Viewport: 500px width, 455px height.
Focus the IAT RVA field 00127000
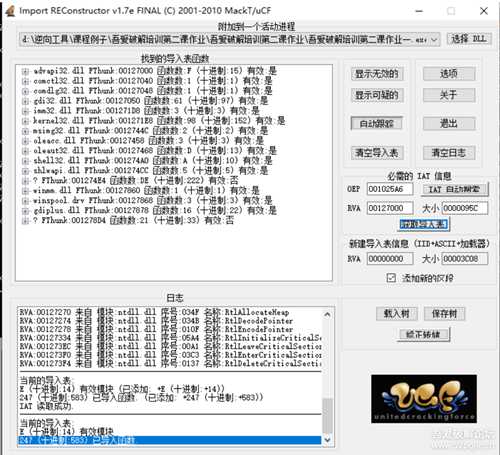pyautogui.click(x=390, y=208)
